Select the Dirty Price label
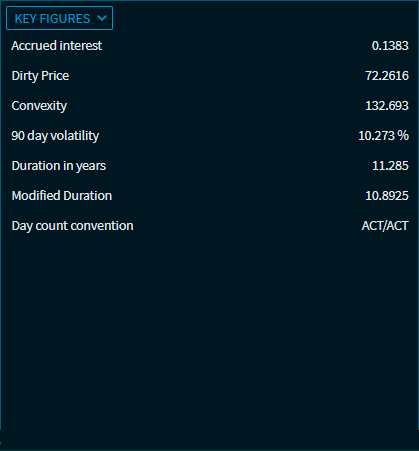419x451 pixels. click(40, 76)
